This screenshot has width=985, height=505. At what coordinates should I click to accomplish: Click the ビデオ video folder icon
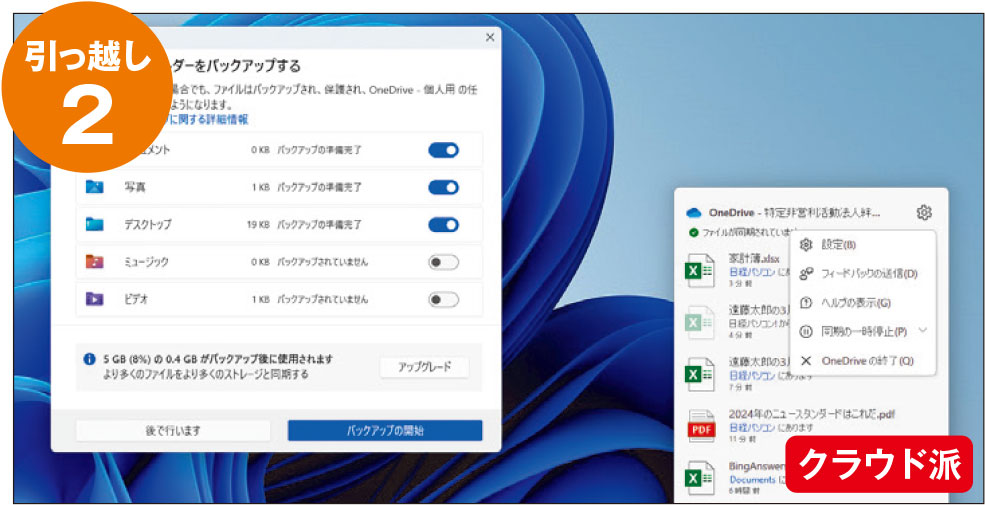point(94,299)
